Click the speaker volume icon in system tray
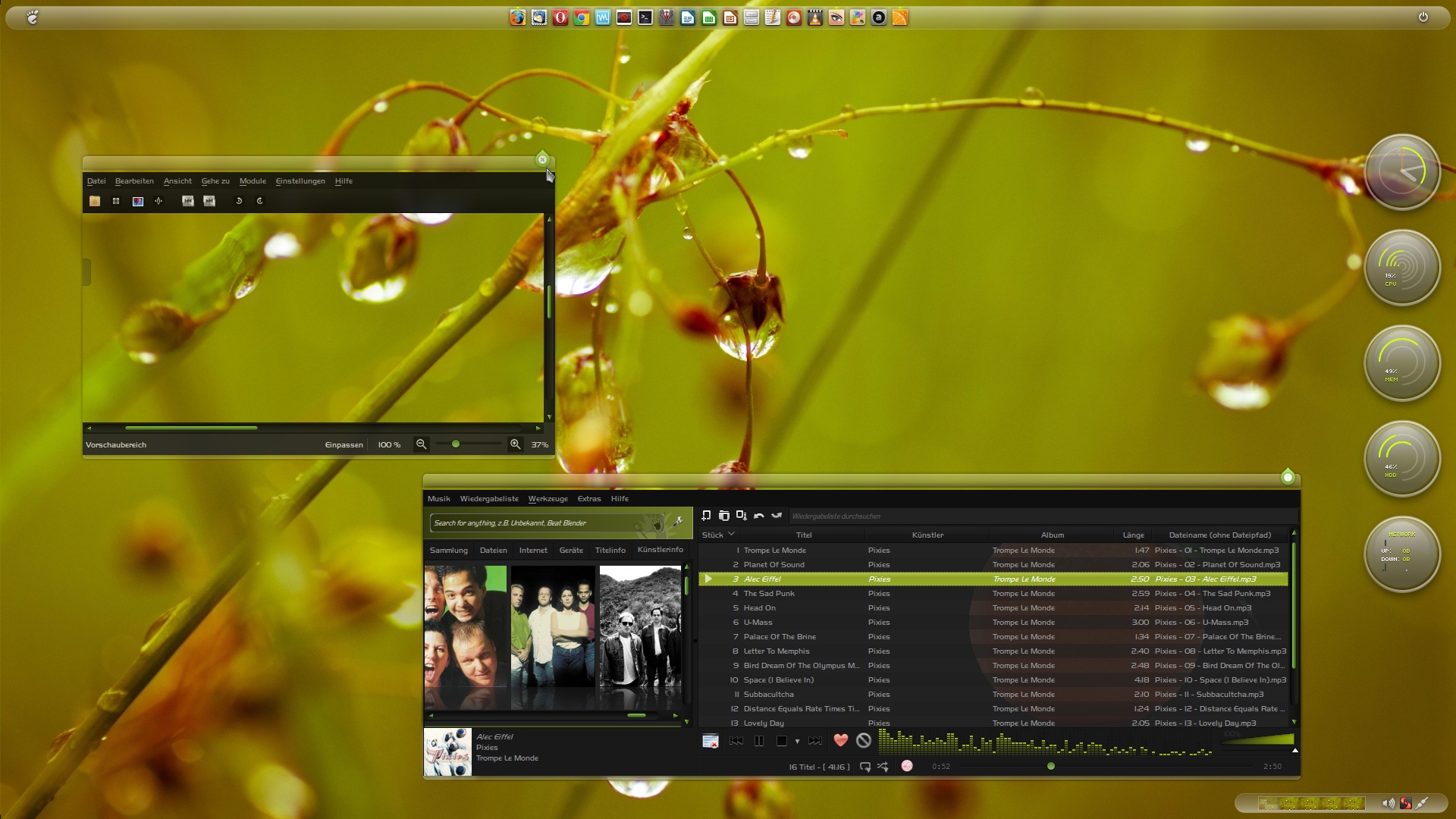The height and width of the screenshot is (819, 1456). point(1388,803)
